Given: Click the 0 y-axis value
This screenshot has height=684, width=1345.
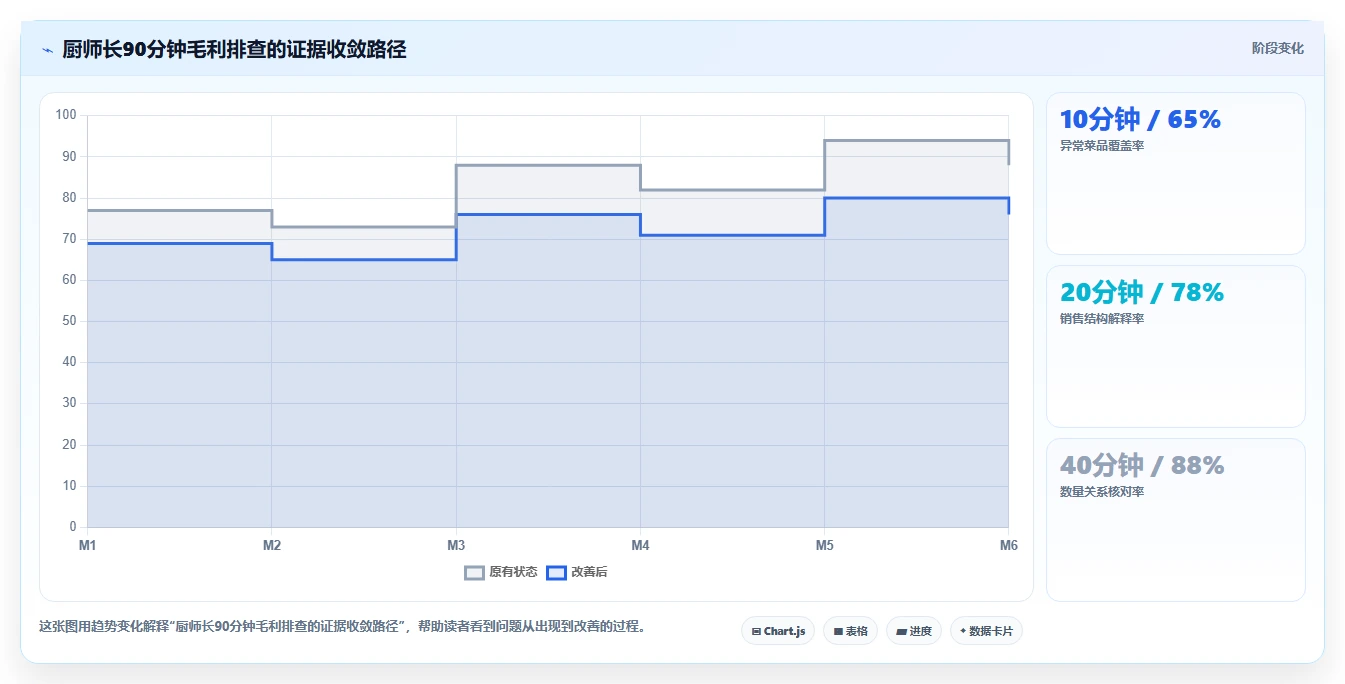Looking at the screenshot, I should [73, 527].
